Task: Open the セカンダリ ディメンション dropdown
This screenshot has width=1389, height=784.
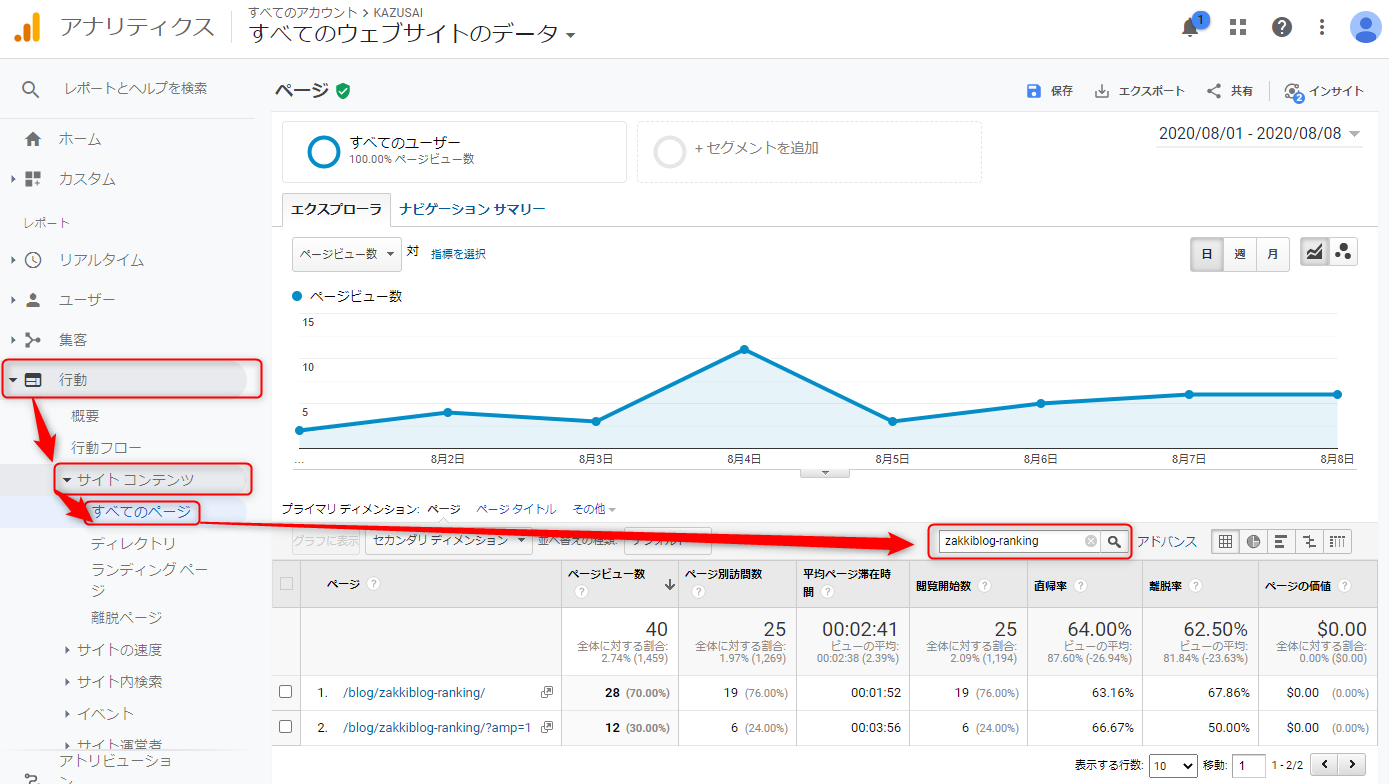Action: pyautogui.click(x=449, y=541)
